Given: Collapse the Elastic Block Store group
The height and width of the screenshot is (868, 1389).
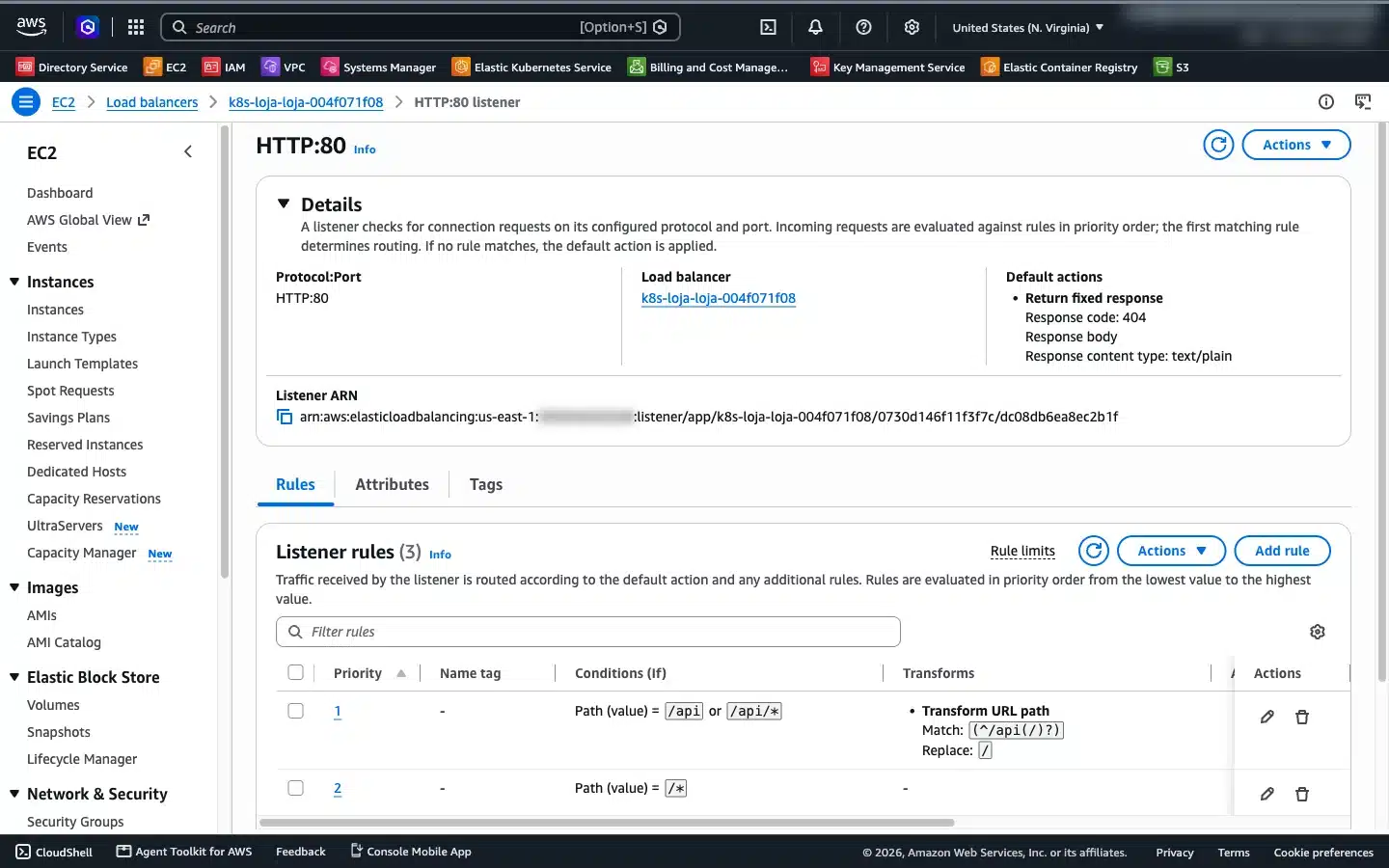Looking at the screenshot, I should pos(14,677).
